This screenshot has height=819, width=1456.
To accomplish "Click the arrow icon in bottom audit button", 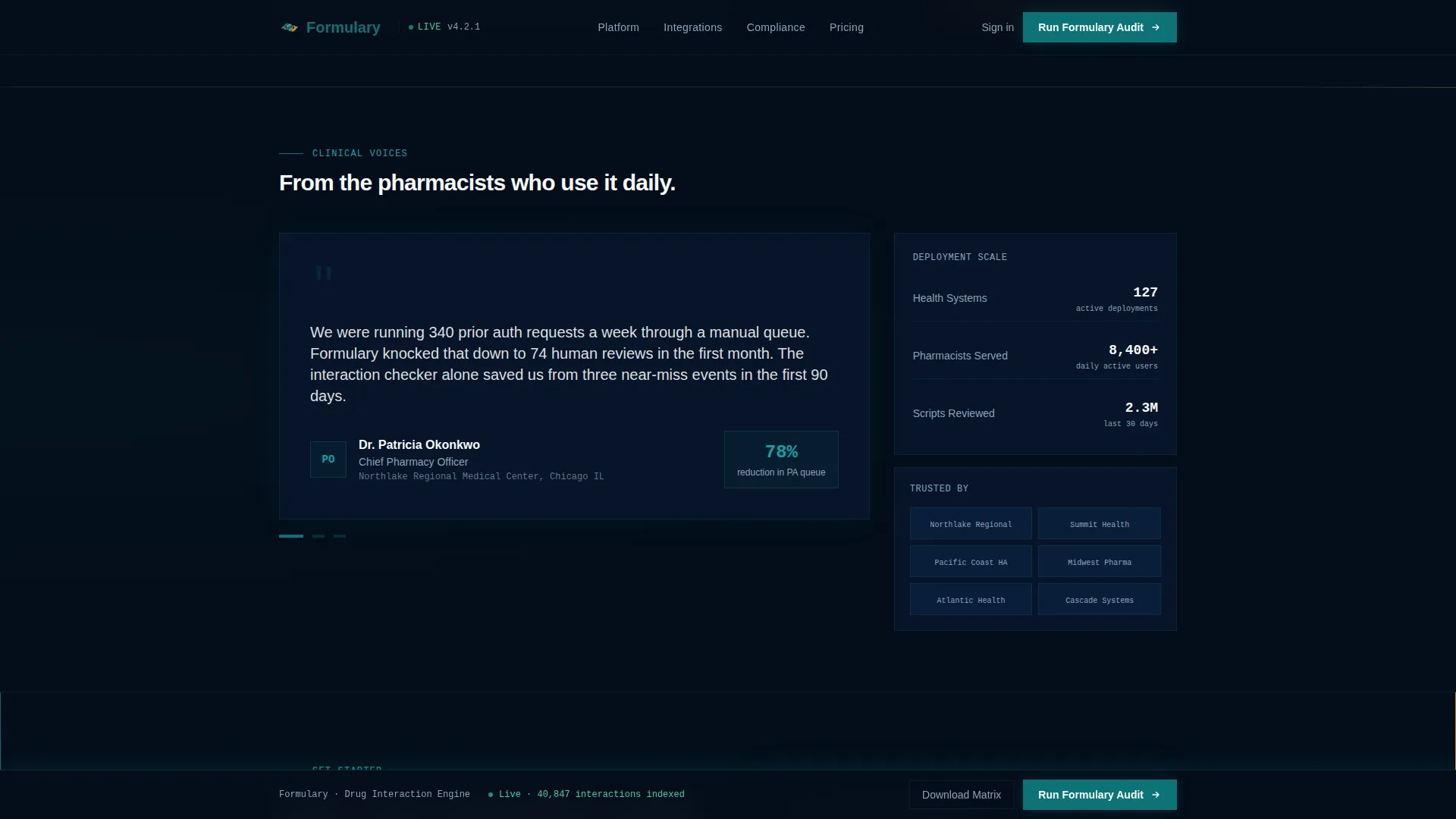I will (x=1156, y=795).
